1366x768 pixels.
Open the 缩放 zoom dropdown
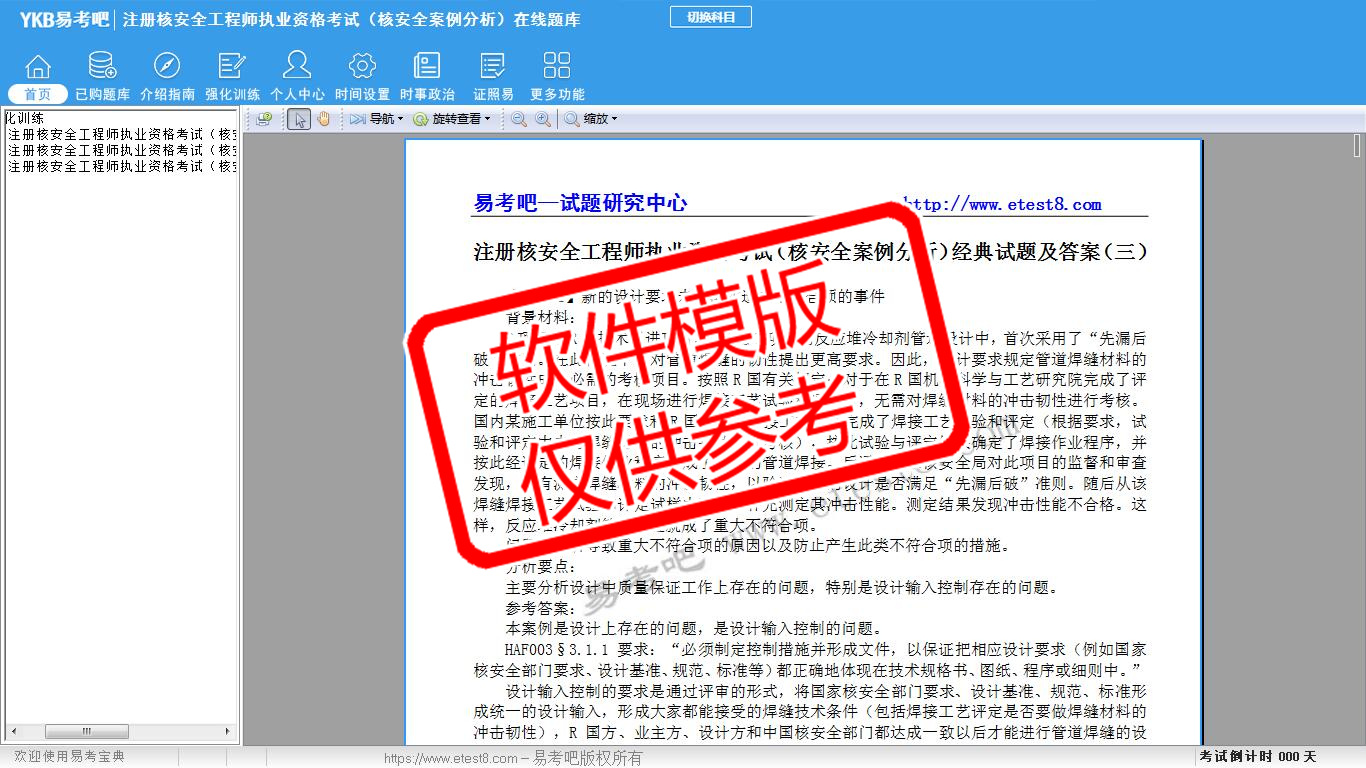point(591,119)
